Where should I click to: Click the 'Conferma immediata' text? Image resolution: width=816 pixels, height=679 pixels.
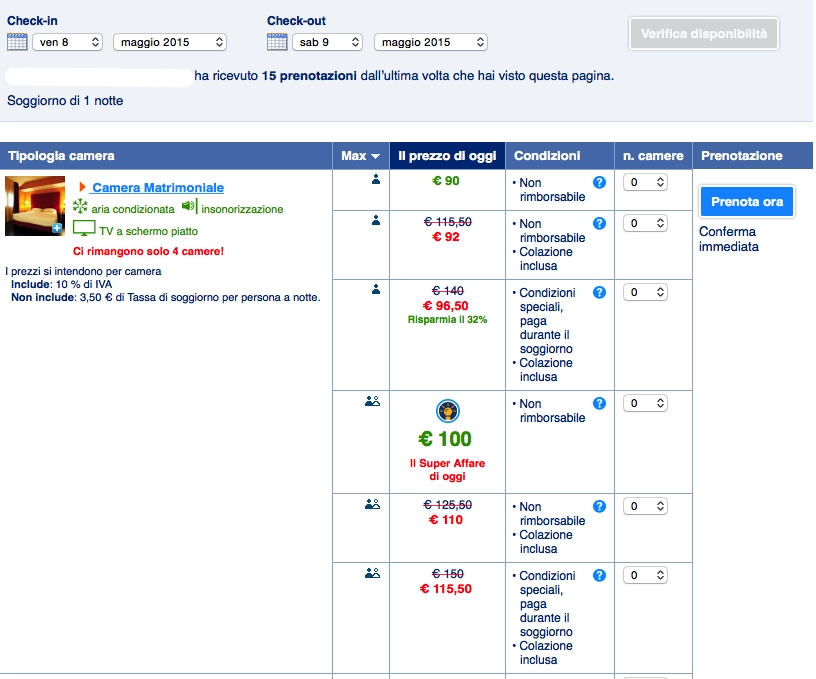[729, 239]
